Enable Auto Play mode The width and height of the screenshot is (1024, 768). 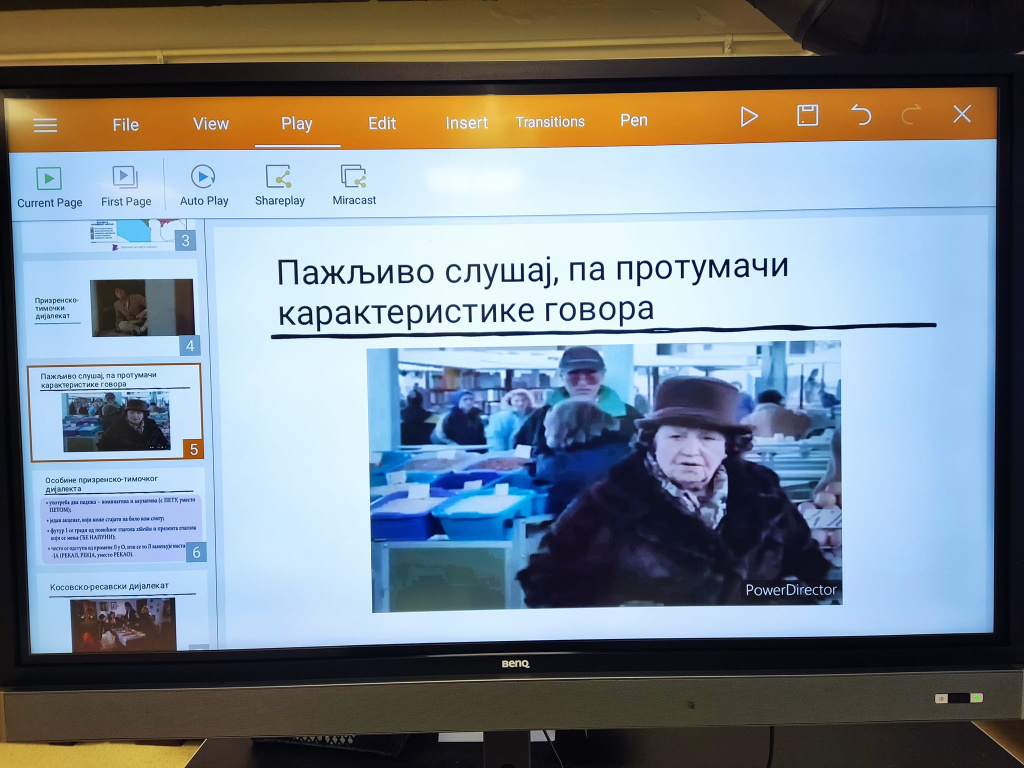point(204,185)
